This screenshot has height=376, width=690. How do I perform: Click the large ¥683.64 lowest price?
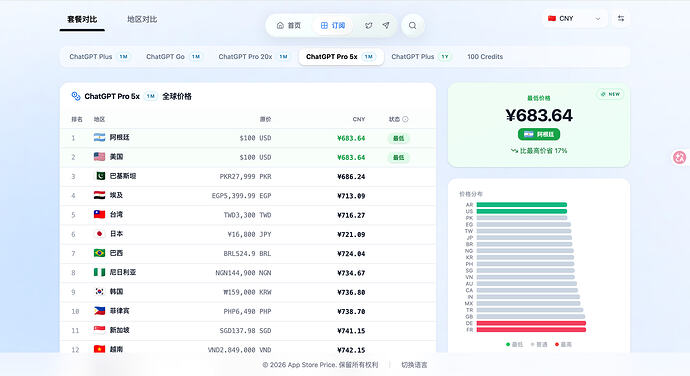coord(539,115)
